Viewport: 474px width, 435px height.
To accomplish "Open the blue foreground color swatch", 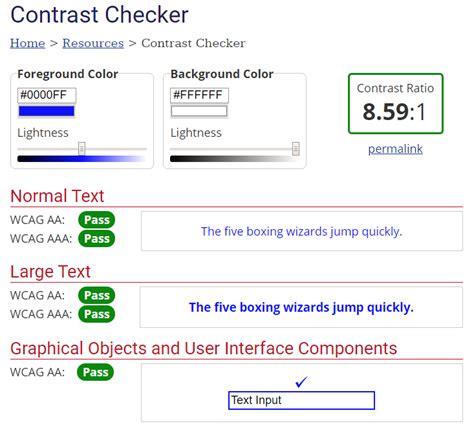I will coord(46,111).
